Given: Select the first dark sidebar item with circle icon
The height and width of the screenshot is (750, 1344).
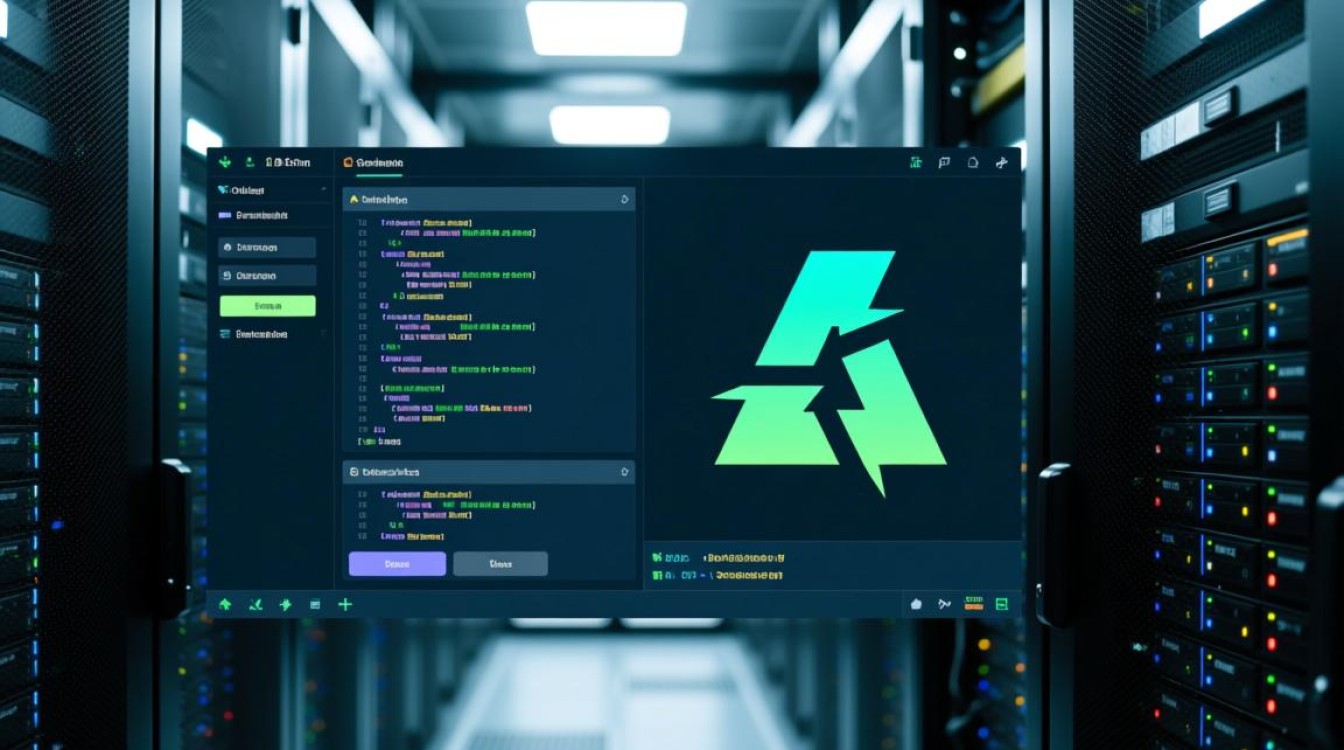Looking at the screenshot, I should point(267,247).
